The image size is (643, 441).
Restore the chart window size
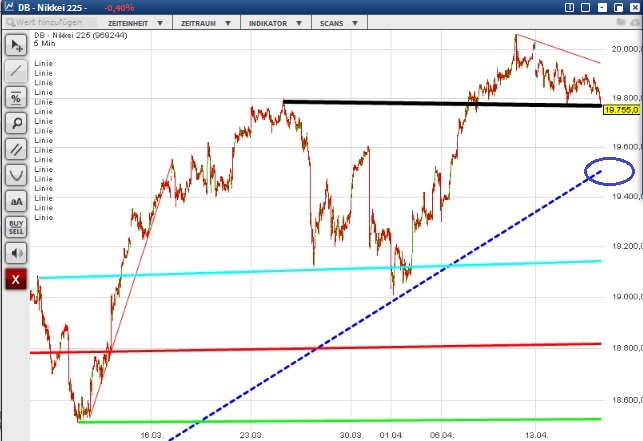pos(618,7)
